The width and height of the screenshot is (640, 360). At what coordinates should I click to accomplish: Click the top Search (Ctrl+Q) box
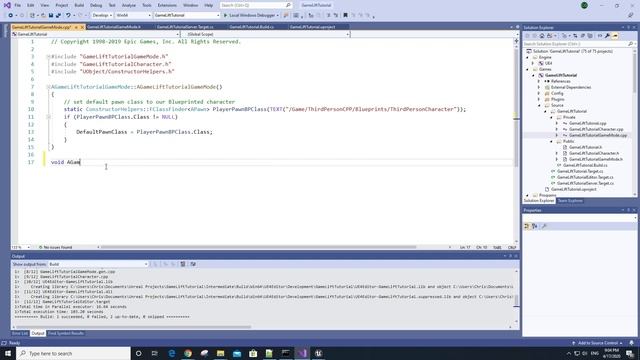tap(256, 5)
